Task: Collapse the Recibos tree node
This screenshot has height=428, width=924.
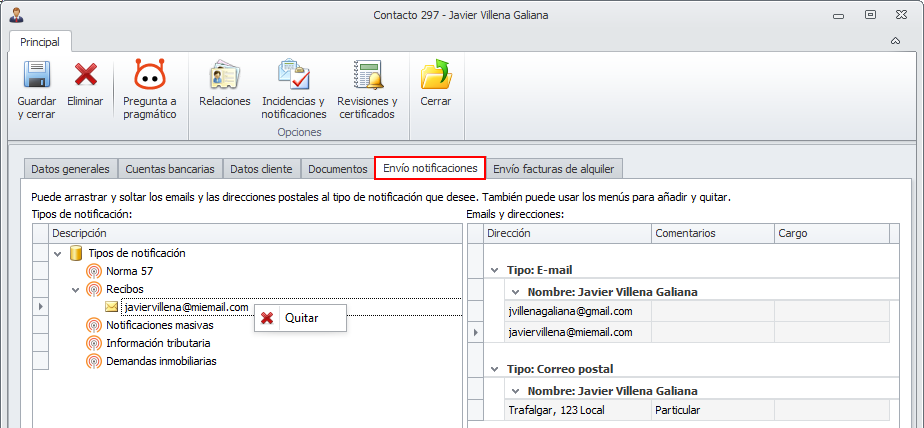Action: (75, 289)
